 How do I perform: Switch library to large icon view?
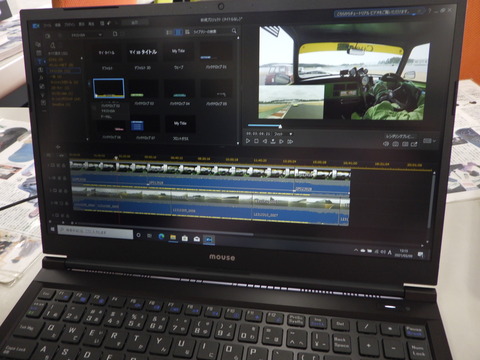pyautogui.click(x=178, y=32)
